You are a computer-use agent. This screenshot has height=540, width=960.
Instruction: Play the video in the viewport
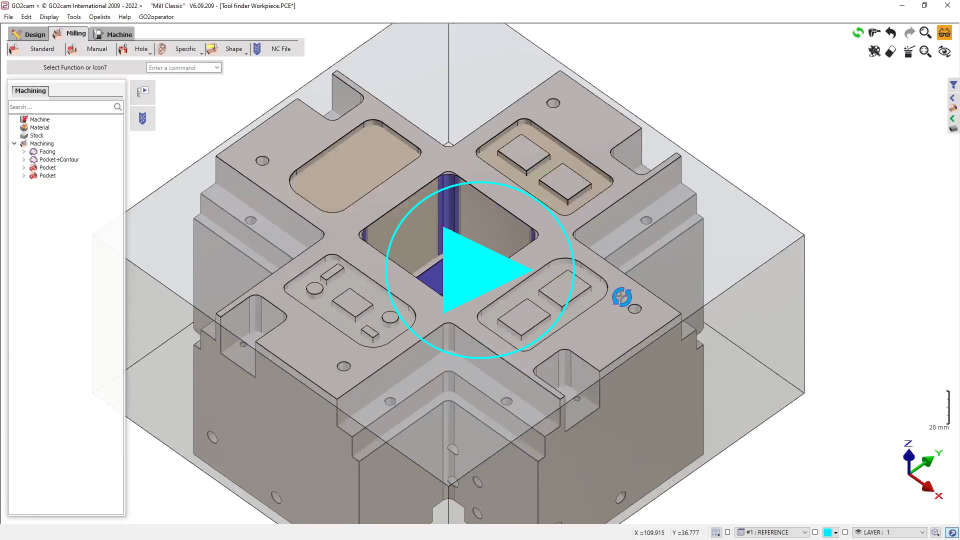point(480,270)
